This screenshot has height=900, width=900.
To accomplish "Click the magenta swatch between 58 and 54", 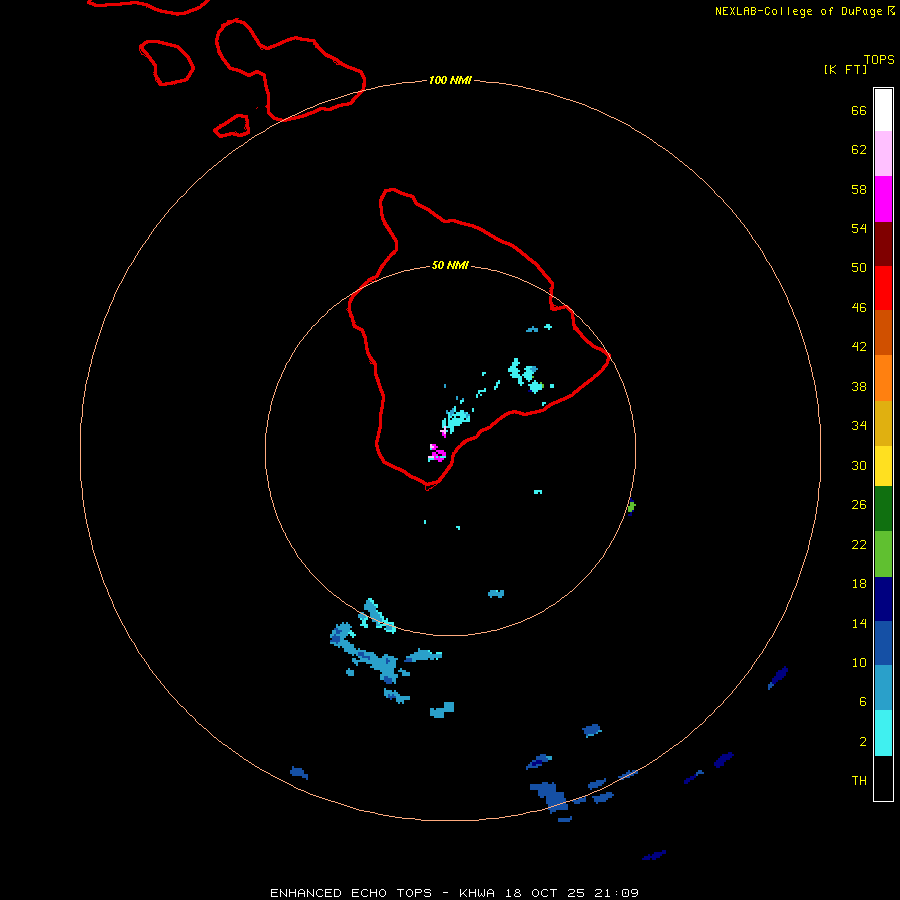I will (883, 199).
